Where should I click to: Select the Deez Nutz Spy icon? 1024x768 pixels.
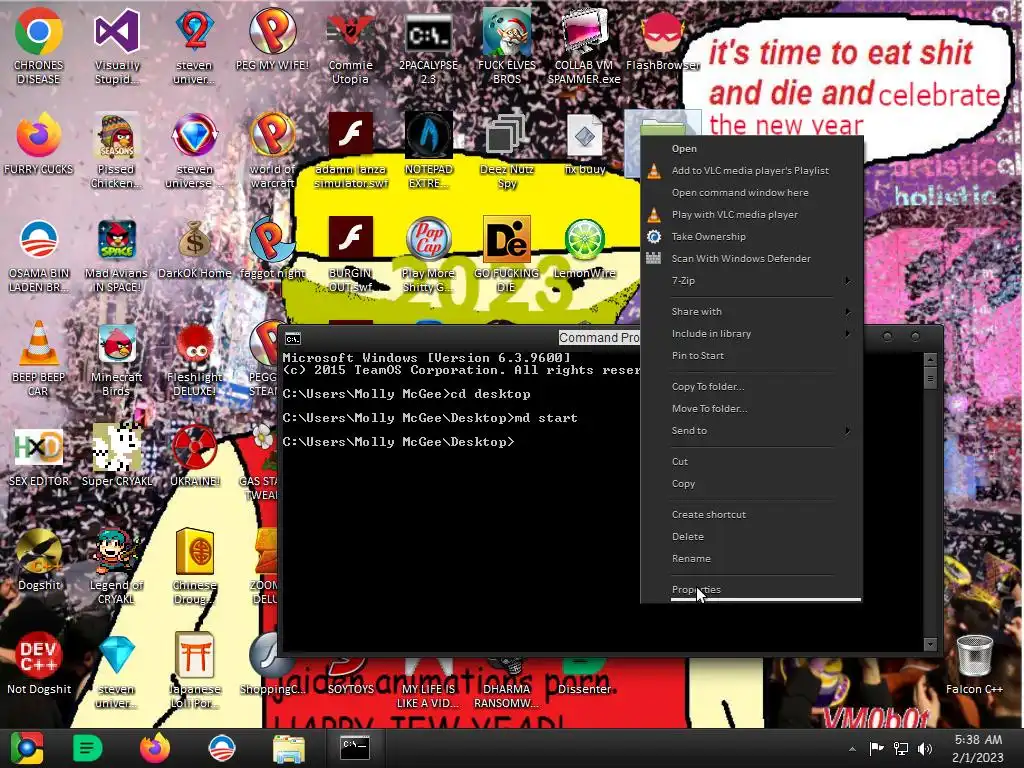pyautogui.click(x=507, y=151)
